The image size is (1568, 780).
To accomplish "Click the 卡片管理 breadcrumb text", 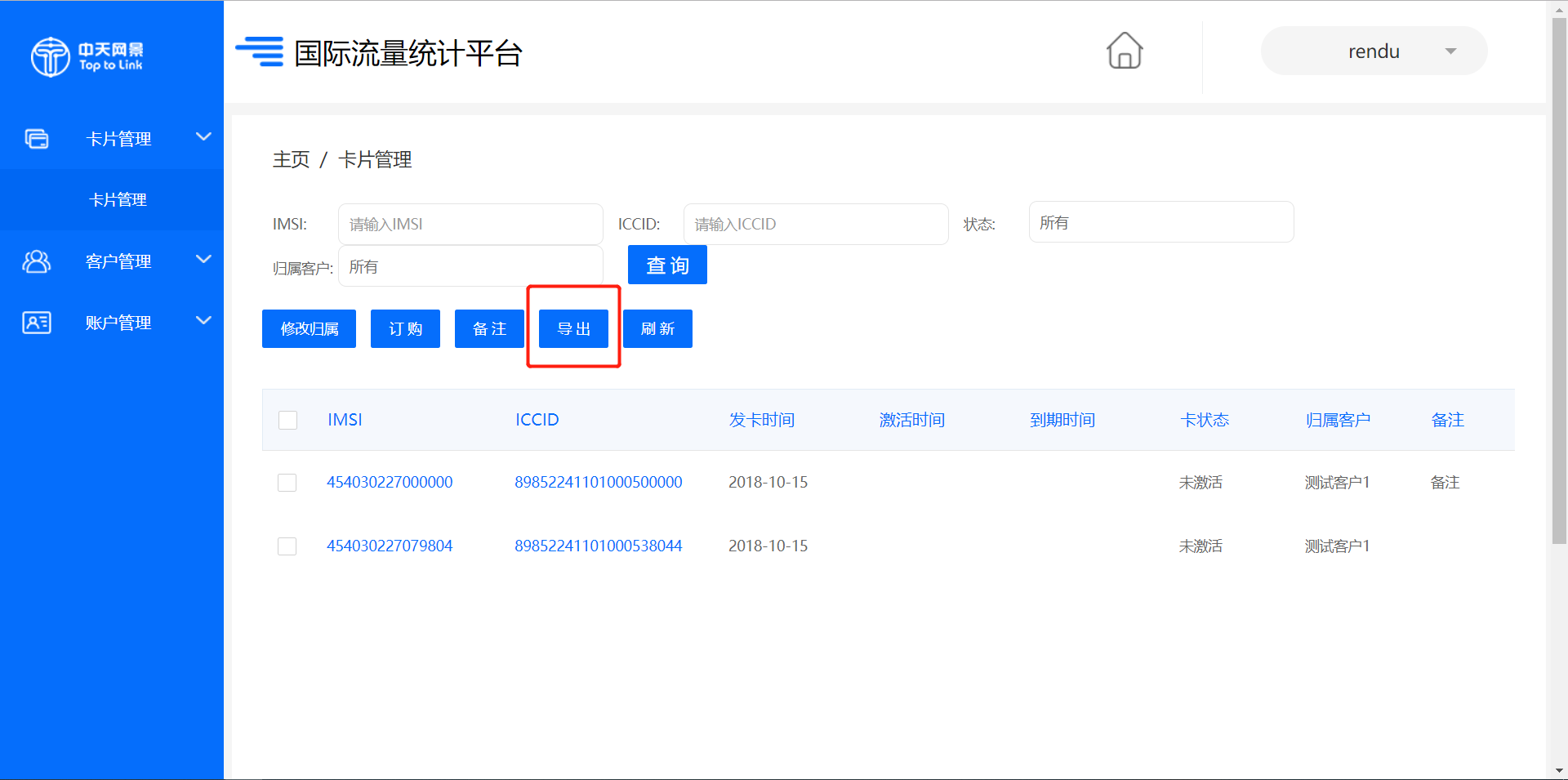I will [375, 159].
